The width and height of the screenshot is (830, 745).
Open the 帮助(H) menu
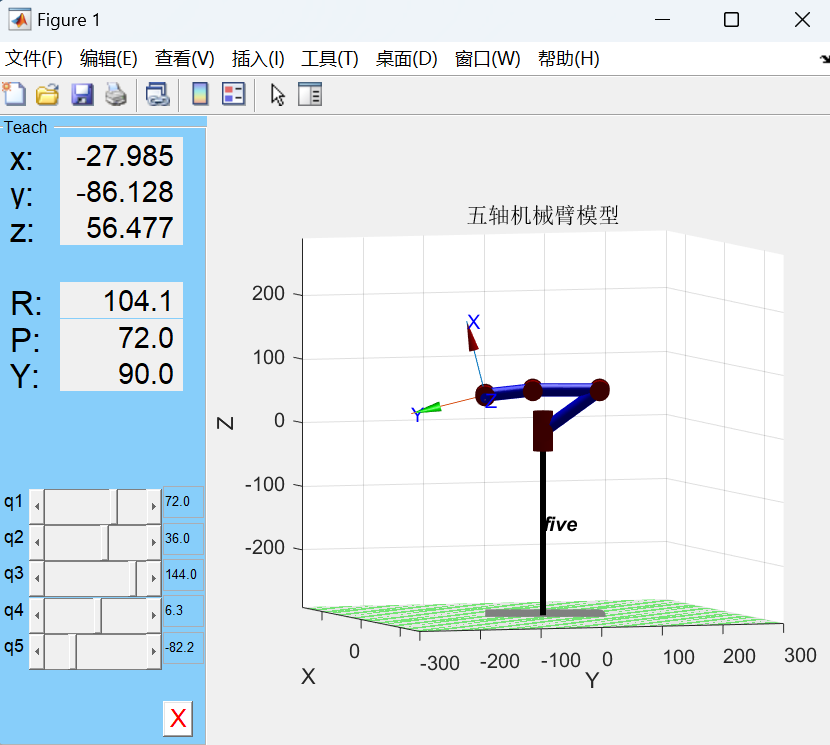coord(569,59)
